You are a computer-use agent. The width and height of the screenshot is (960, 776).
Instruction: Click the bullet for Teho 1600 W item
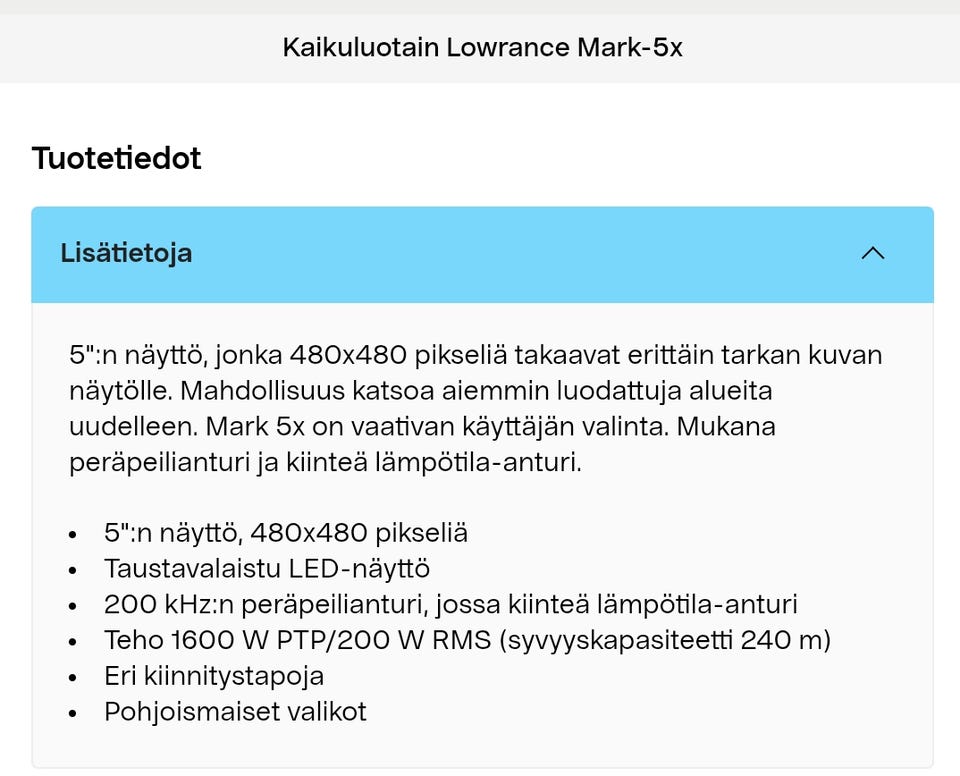(71, 642)
